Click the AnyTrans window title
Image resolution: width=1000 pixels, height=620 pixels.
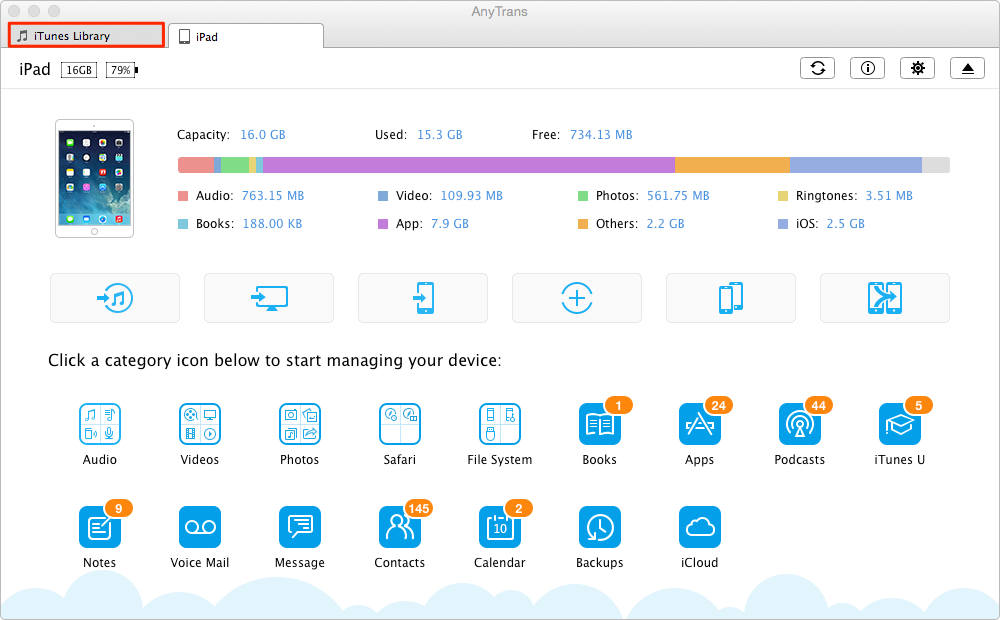point(499,11)
